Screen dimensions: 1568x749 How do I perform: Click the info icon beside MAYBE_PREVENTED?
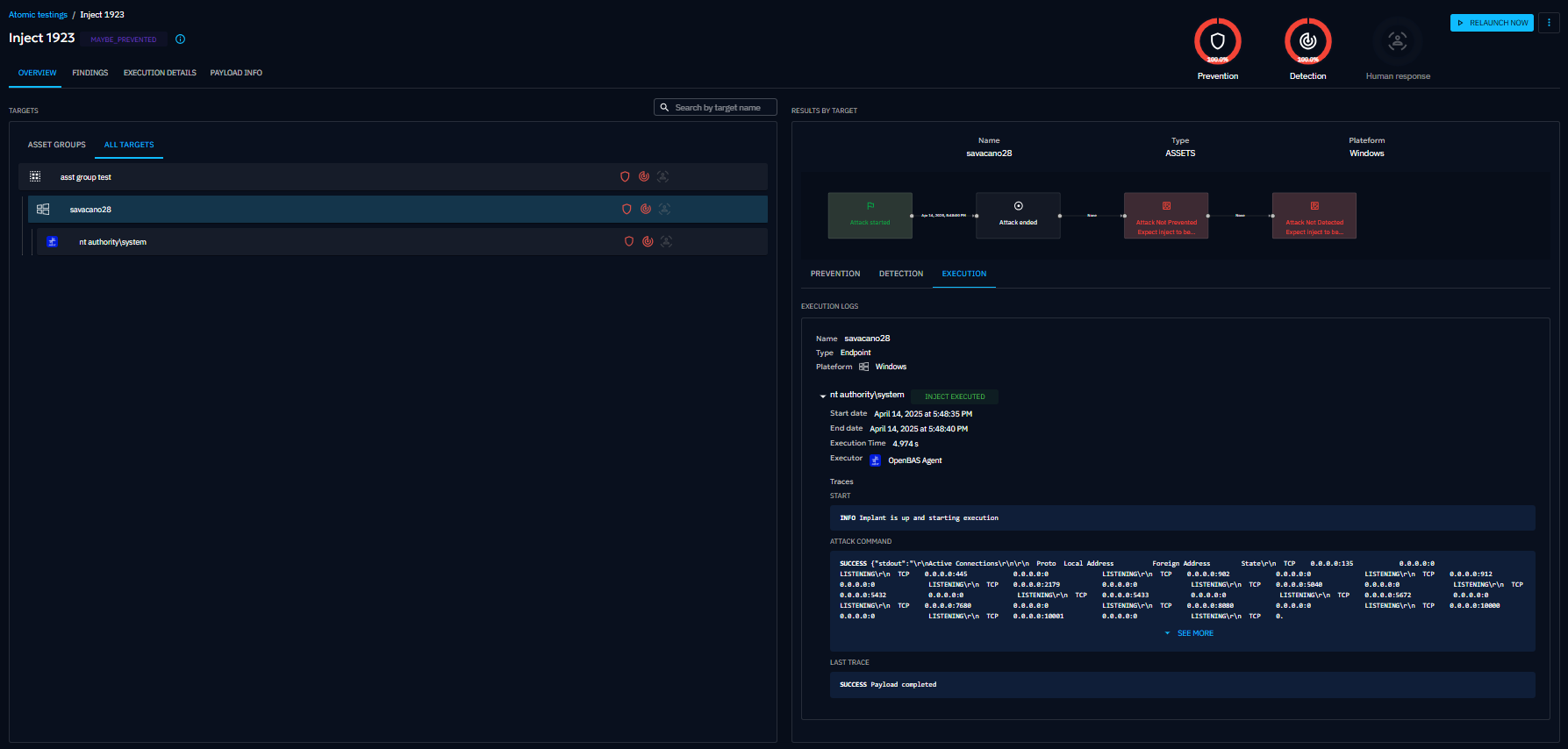click(181, 39)
